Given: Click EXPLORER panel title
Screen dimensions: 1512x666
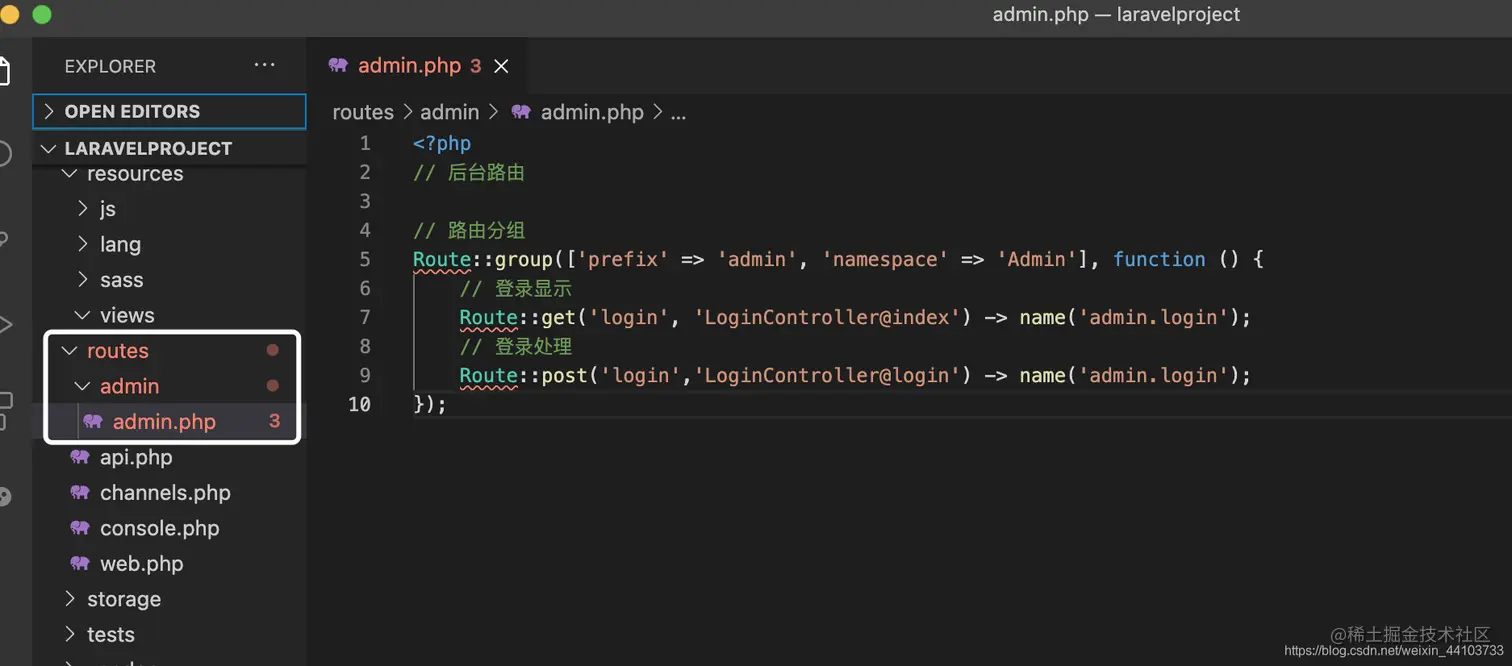Looking at the screenshot, I should click(x=110, y=66).
